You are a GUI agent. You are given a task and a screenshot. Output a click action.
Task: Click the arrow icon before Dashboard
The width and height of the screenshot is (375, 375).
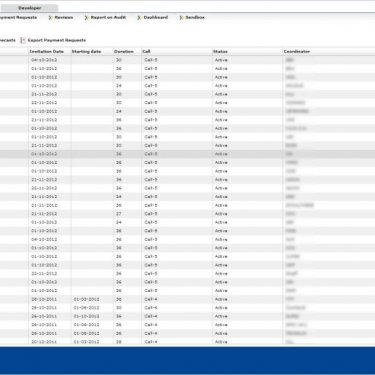(x=139, y=17)
